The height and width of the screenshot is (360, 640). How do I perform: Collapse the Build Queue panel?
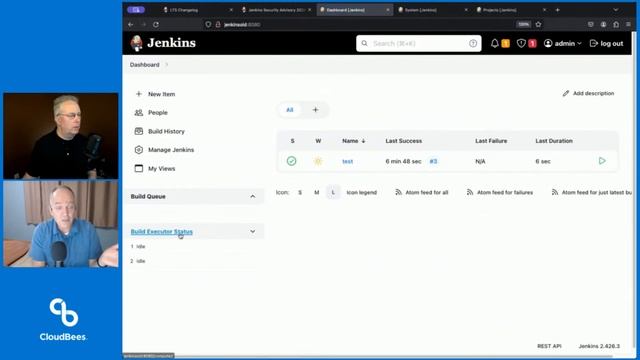pyautogui.click(x=253, y=196)
